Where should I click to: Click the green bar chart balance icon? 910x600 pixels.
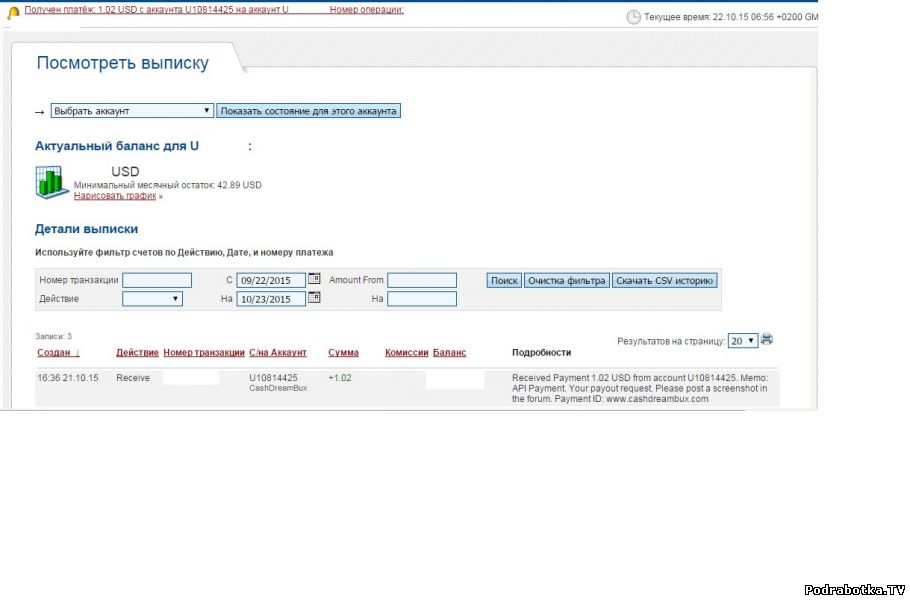pos(50,182)
